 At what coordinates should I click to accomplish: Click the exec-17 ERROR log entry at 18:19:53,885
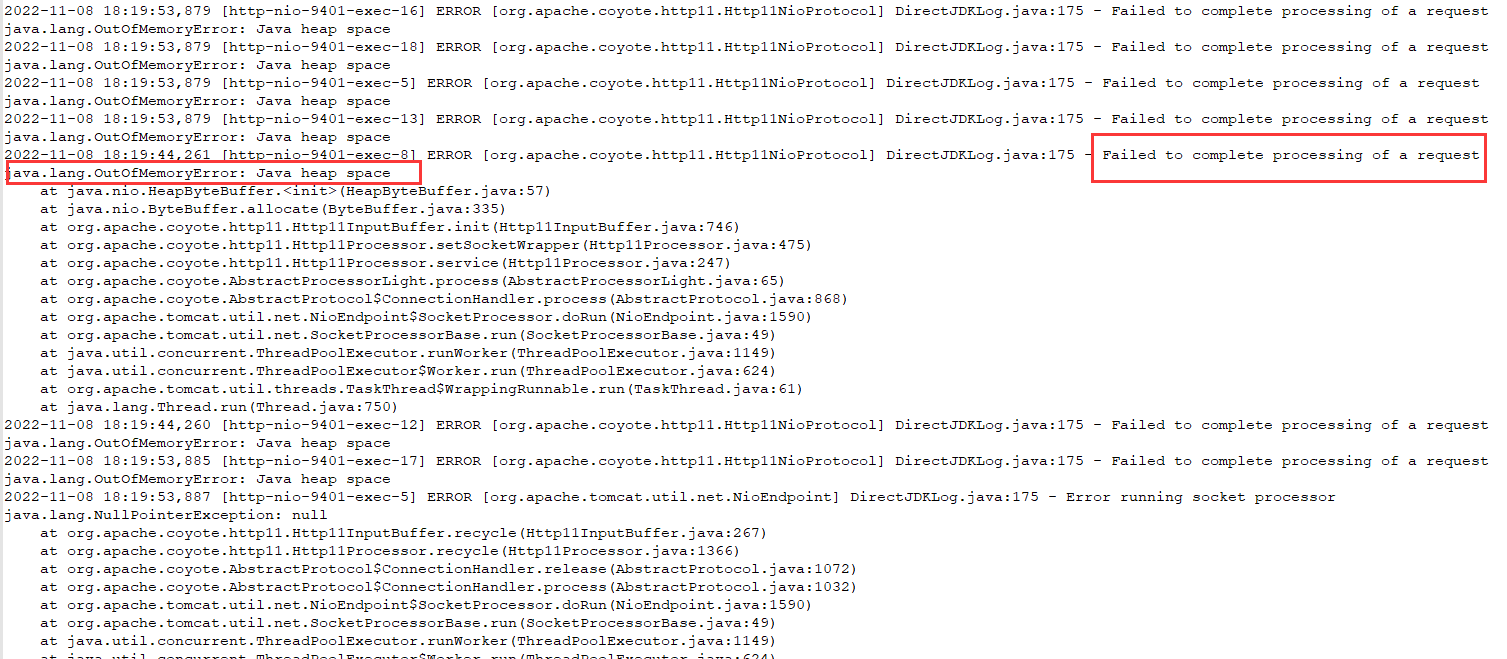[746, 461]
